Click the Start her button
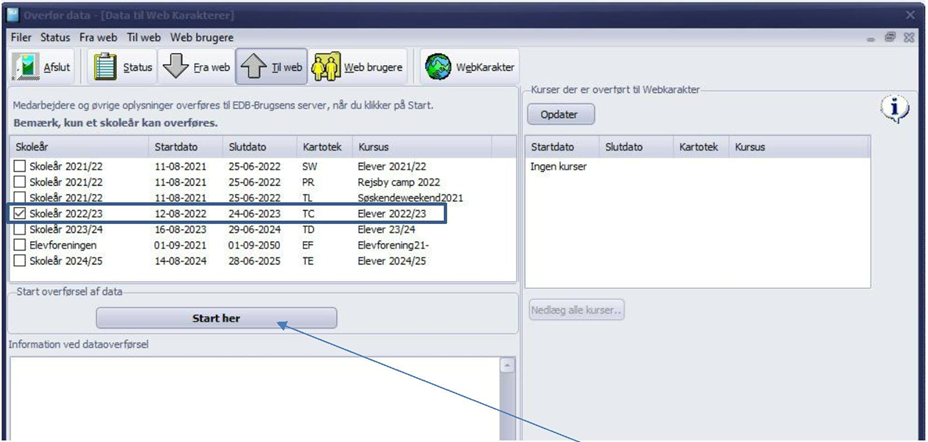Image resolution: width=928 pixels, height=442 pixels. pos(217,318)
